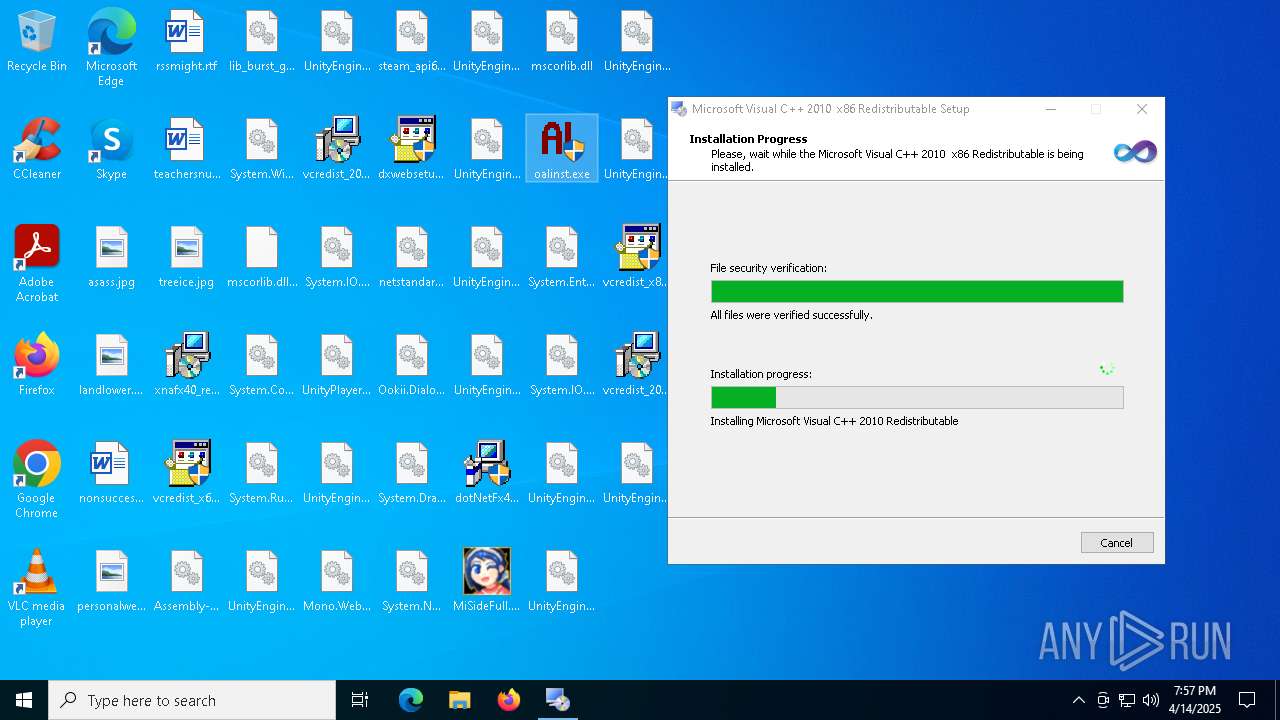Select the Ookii.Dialo... file icon
The width and height of the screenshot is (1280, 720).
[412, 366]
